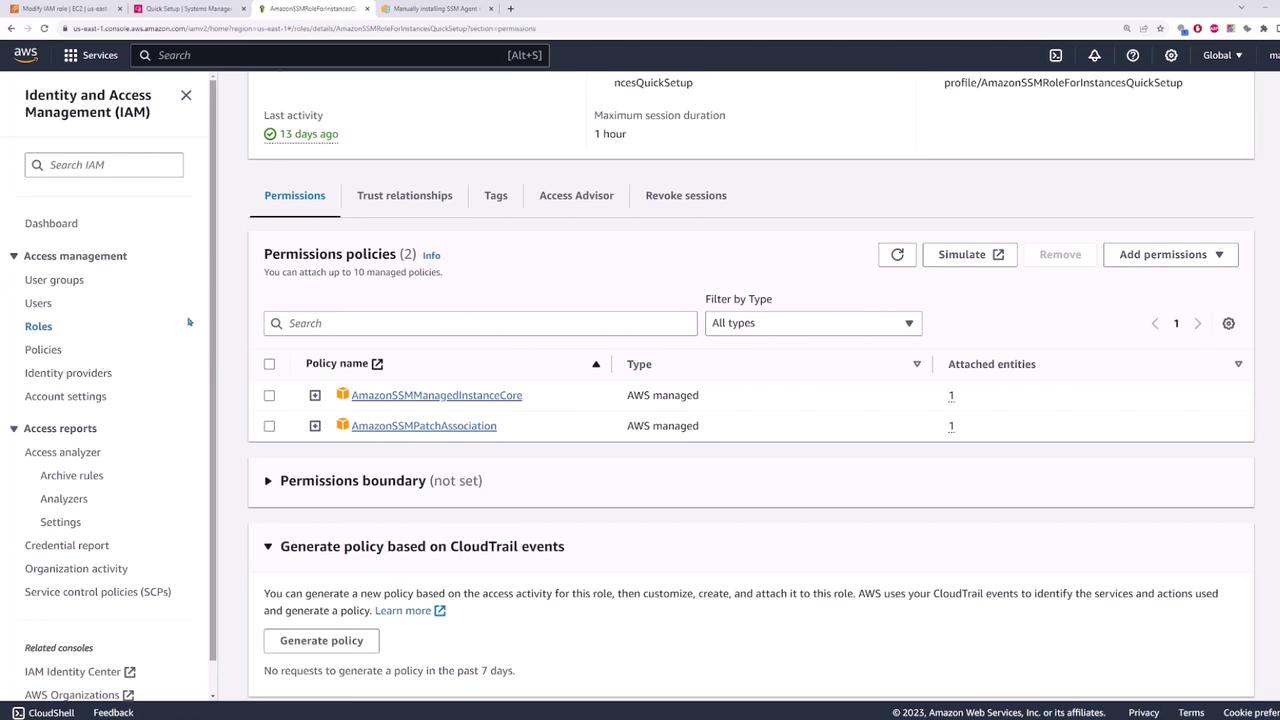This screenshot has height=720, width=1280.
Task: Go to Roles in the sidebar
Action: pos(38,327)
